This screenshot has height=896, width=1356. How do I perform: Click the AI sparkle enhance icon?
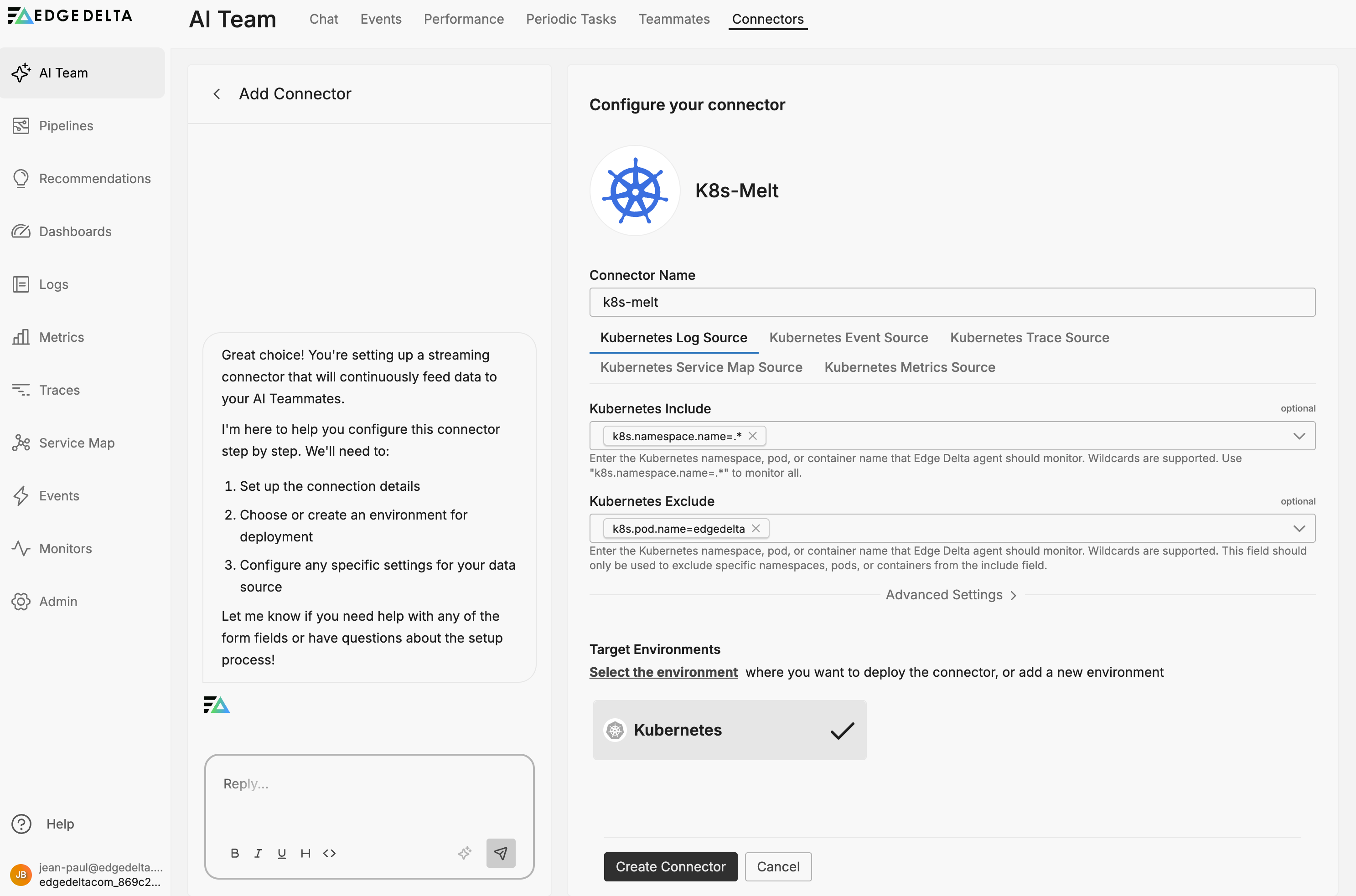(465, 853)
